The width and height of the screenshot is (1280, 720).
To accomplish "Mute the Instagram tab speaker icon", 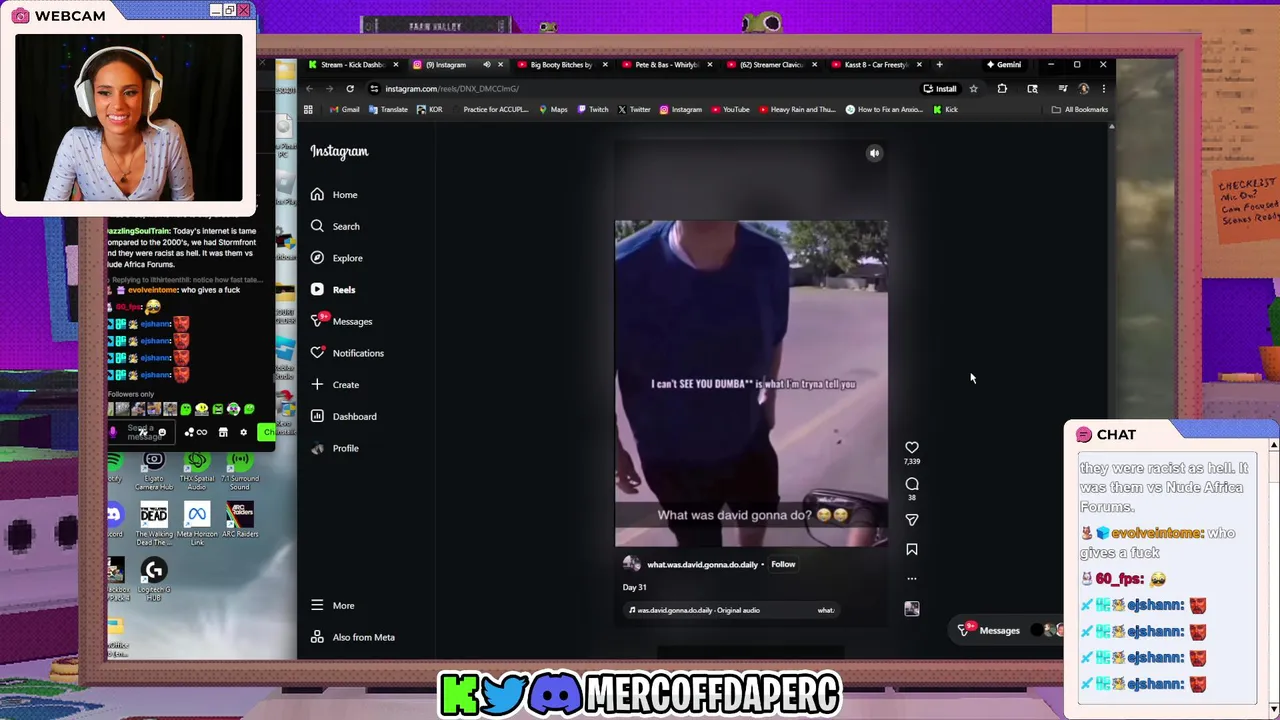I will pyautogui.click(x=487, y=65).
